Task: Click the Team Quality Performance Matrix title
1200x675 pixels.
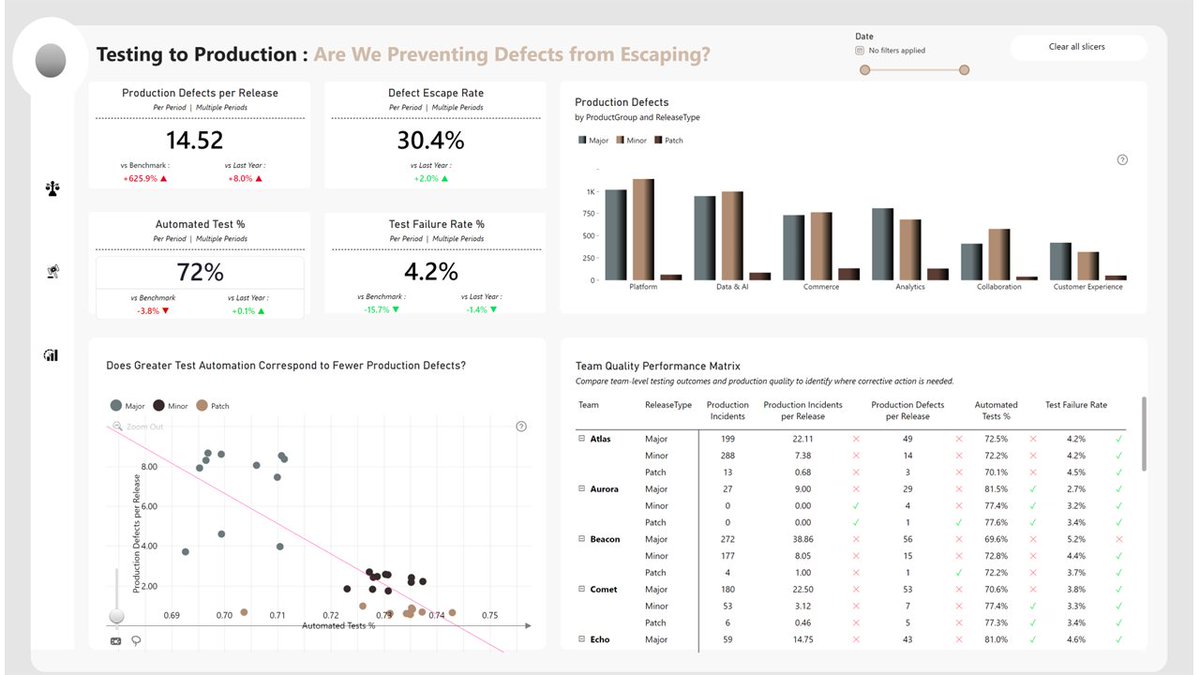Action: point(657,367)
